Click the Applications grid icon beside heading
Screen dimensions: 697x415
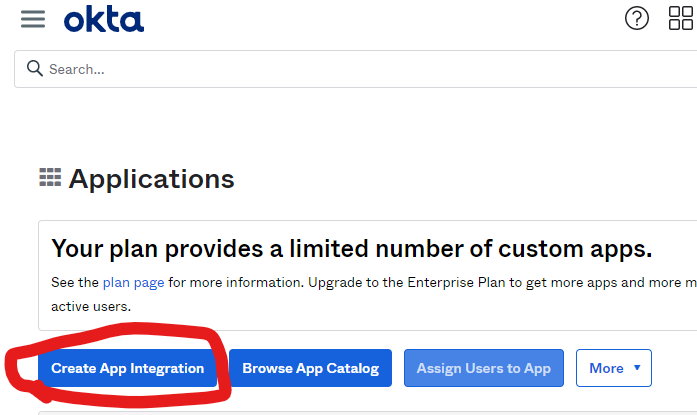[50, 177]
